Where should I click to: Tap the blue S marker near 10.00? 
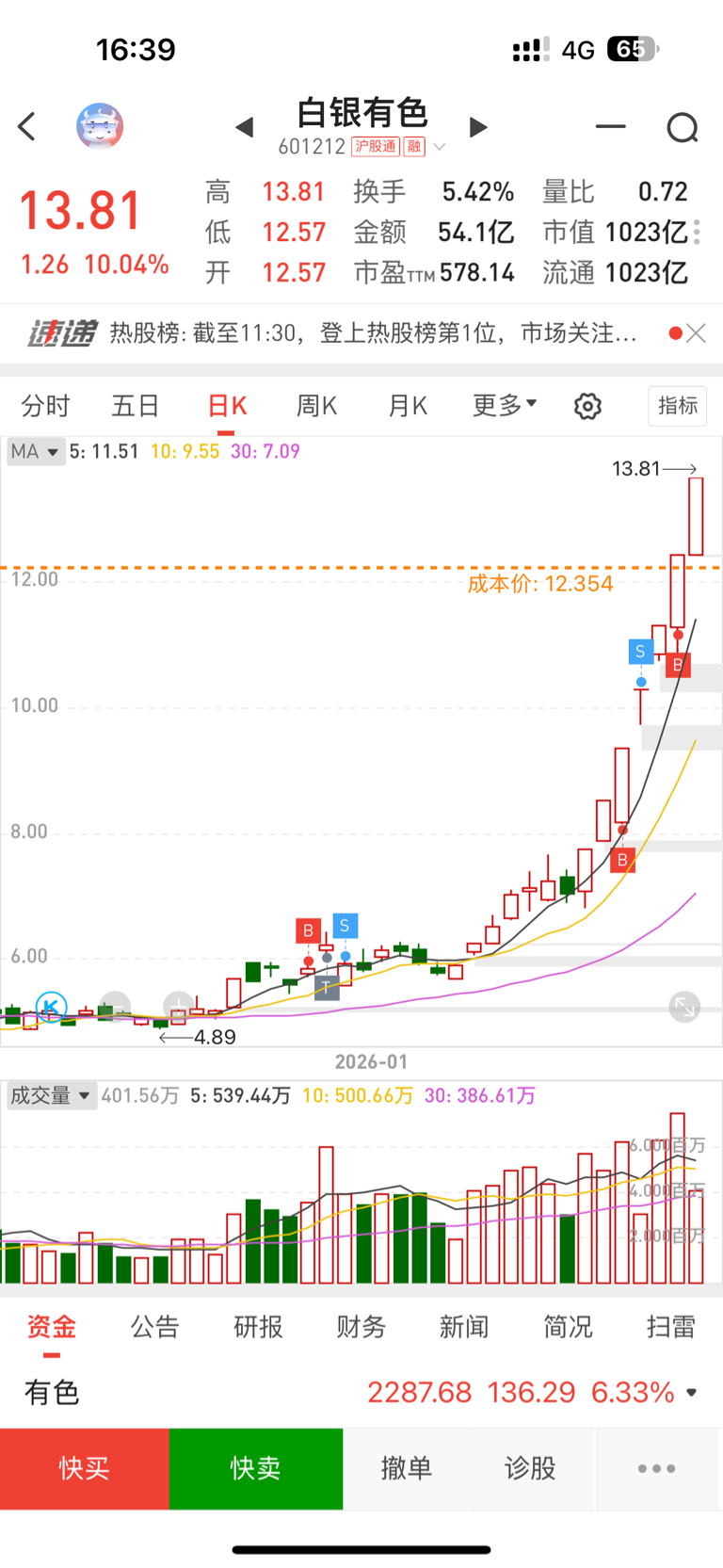640,651
